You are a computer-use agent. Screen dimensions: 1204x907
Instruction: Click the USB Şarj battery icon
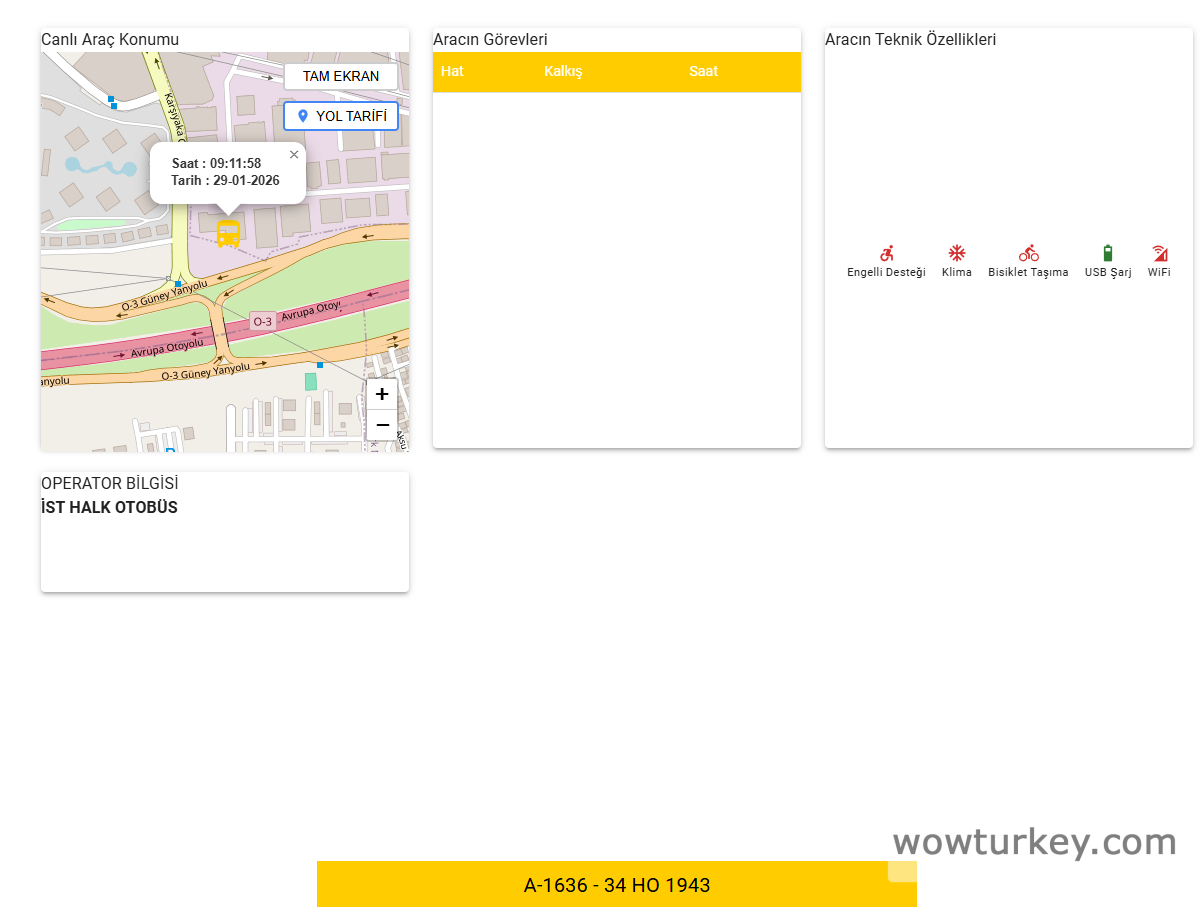(1107, 253)
